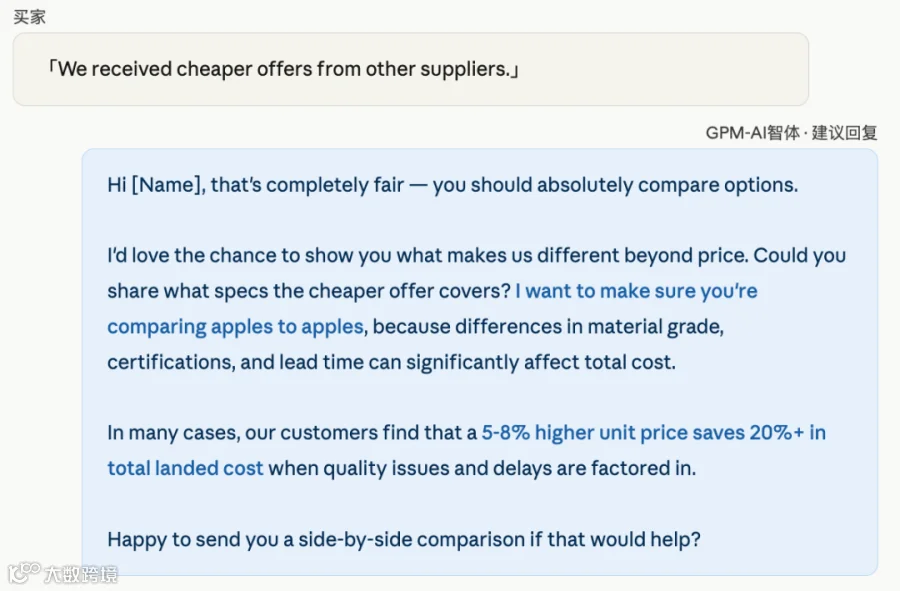Click the "certifications, and lead time" line
Viewport: 900px width, 591px height.
pos(391,362)
